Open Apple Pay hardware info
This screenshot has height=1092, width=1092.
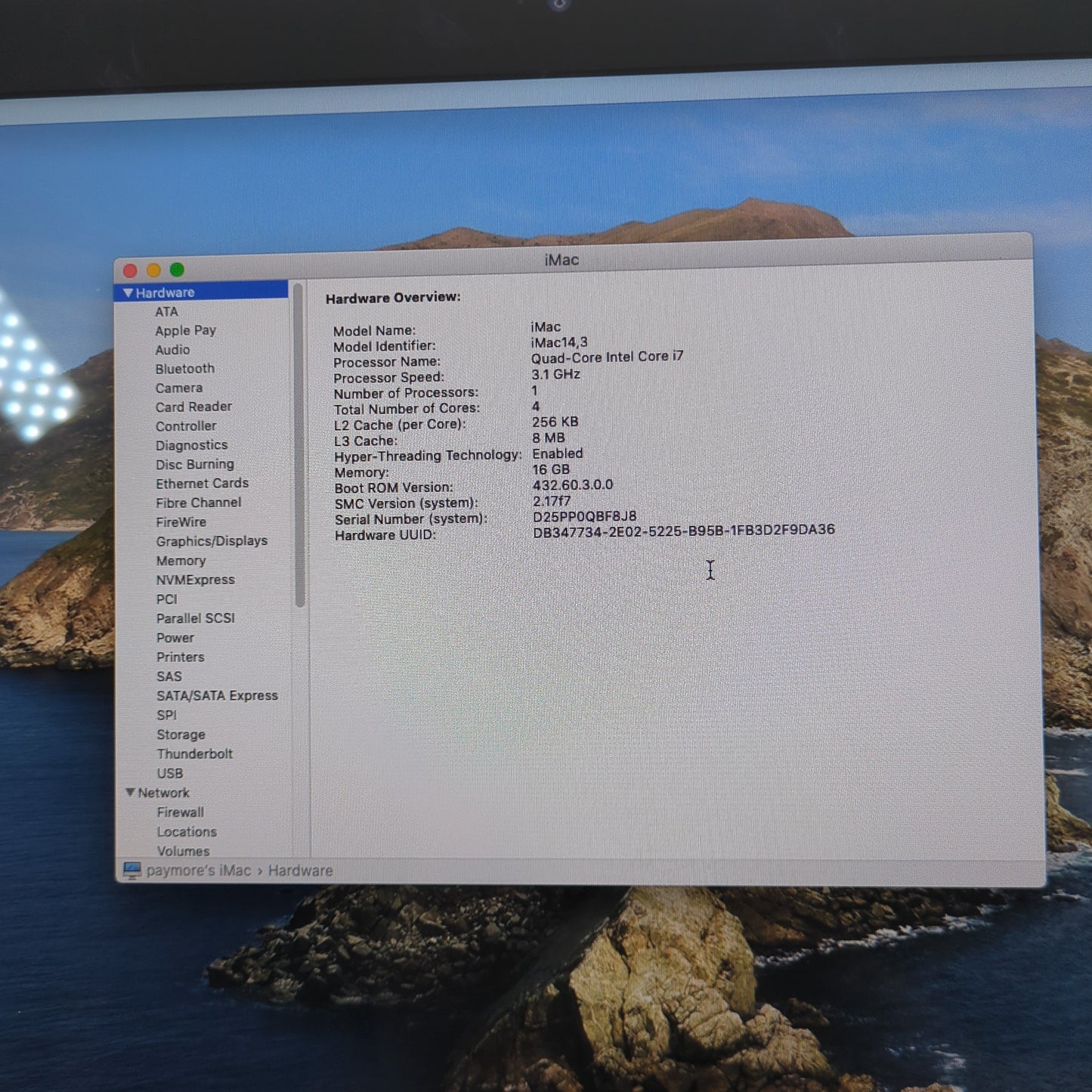click(185, 330)
